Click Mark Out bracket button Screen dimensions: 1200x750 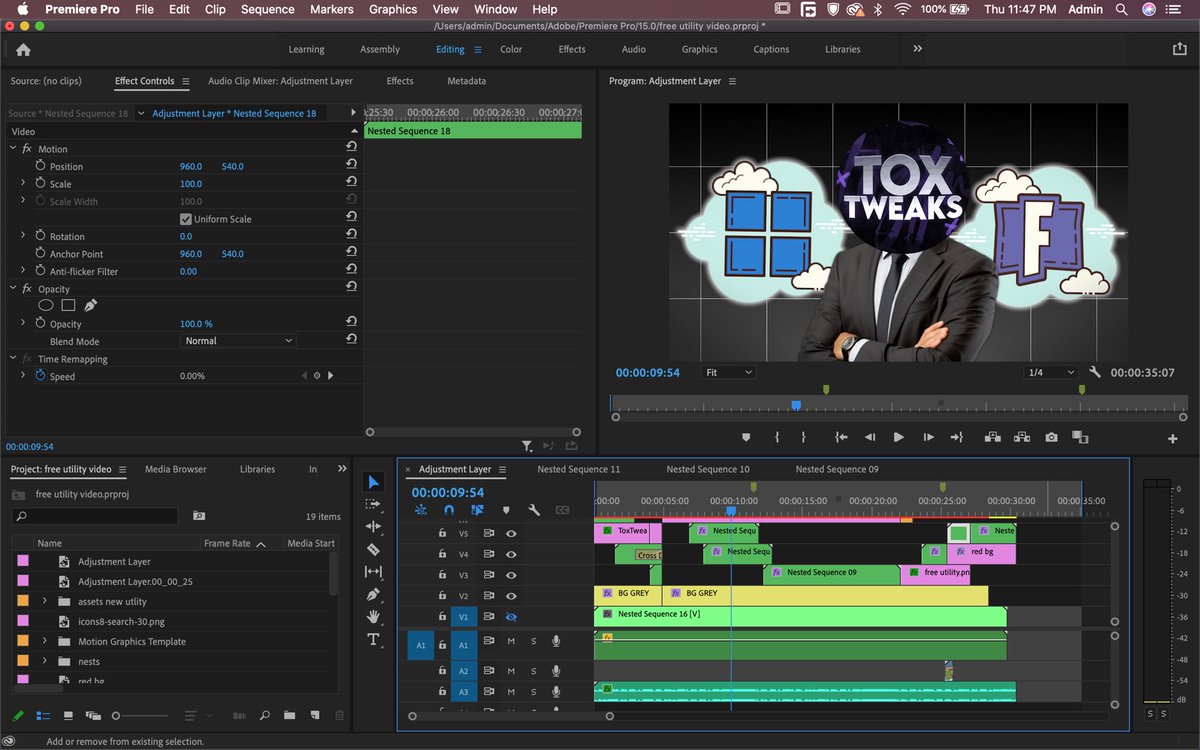(x=803, y=437)
